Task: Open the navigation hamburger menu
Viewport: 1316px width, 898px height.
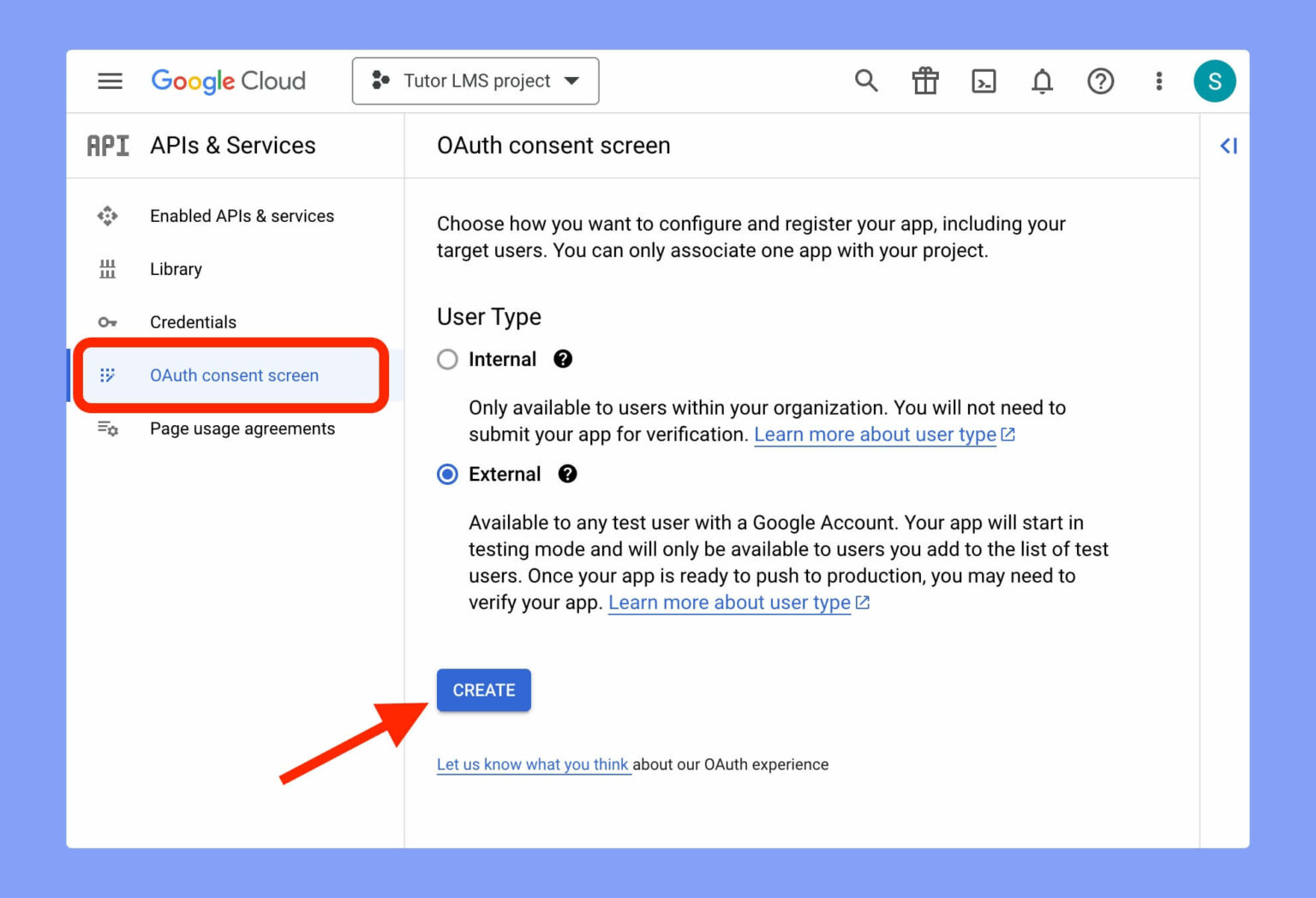Action: click(x=110, y=81)
